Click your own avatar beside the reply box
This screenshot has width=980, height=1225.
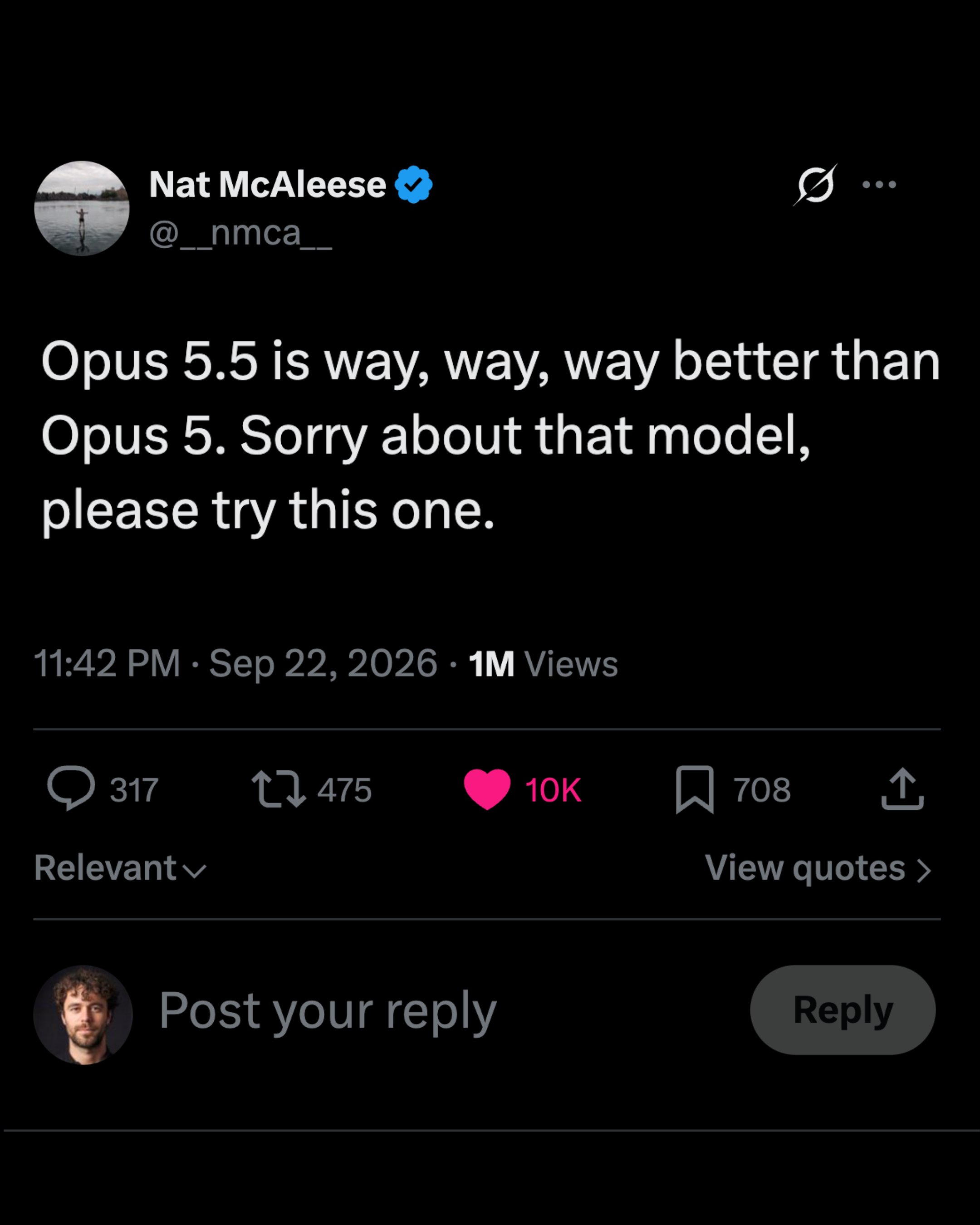click(x=83, y=1014)
